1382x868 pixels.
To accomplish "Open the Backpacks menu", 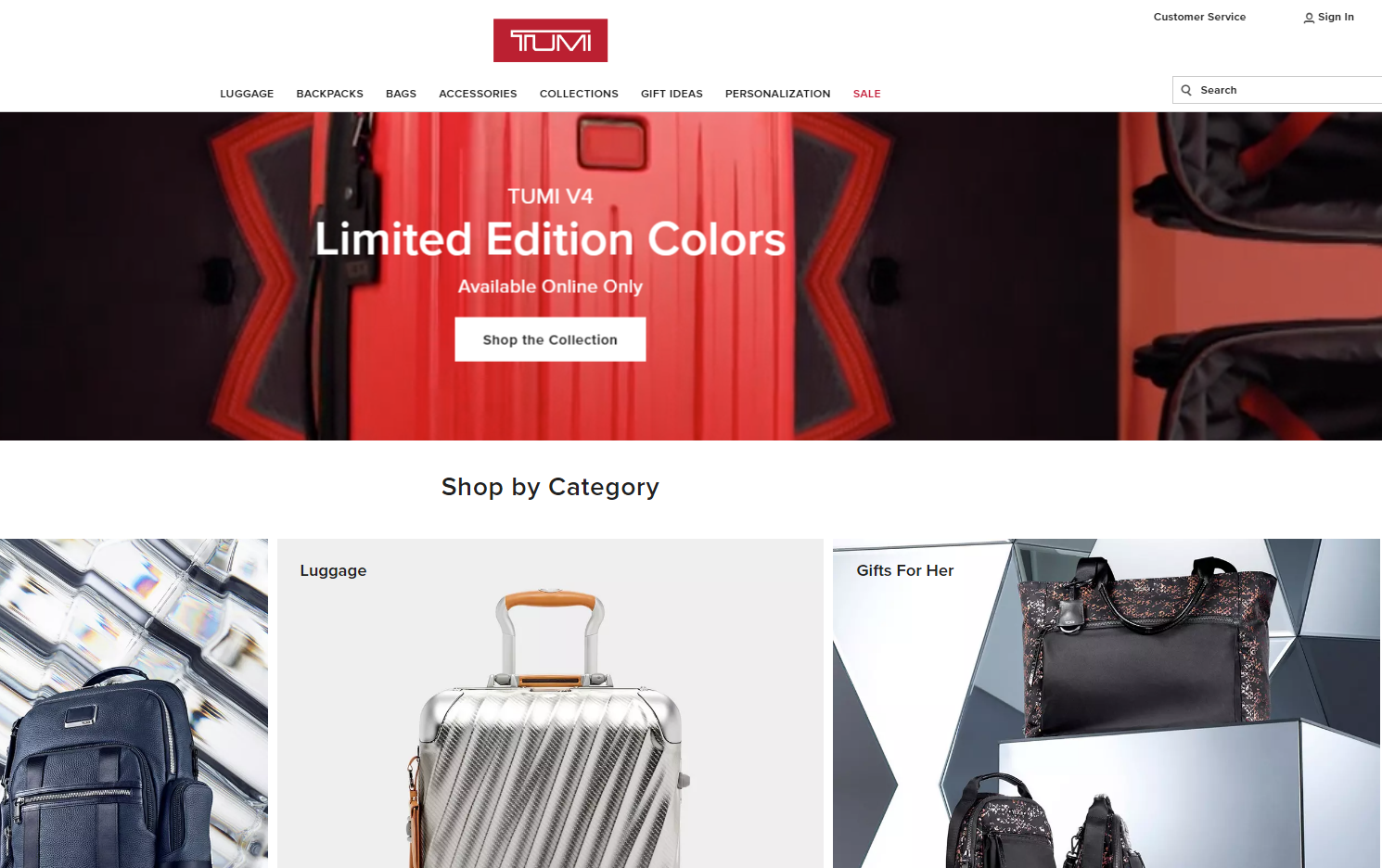I will pyautogui.click(x=329, y=94).
